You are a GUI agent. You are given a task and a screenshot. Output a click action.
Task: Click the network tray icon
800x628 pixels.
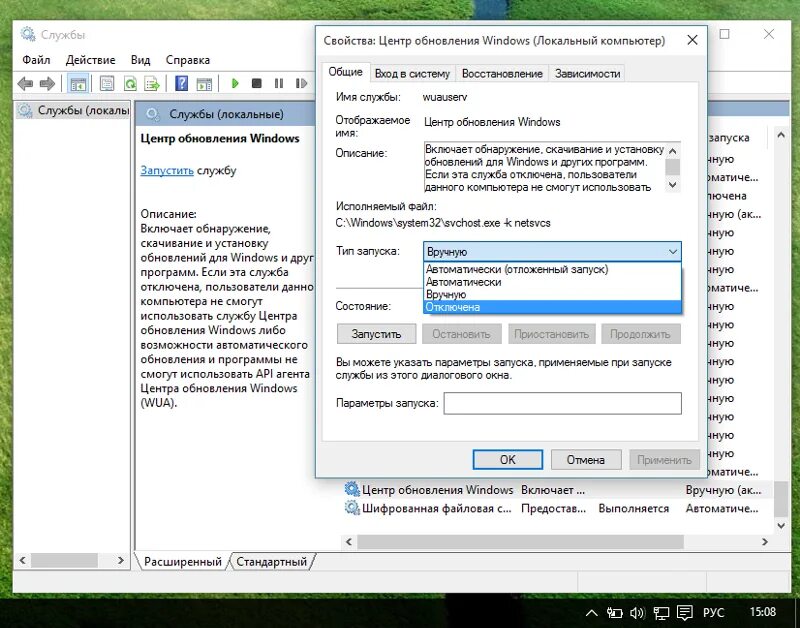click(662, 613)
